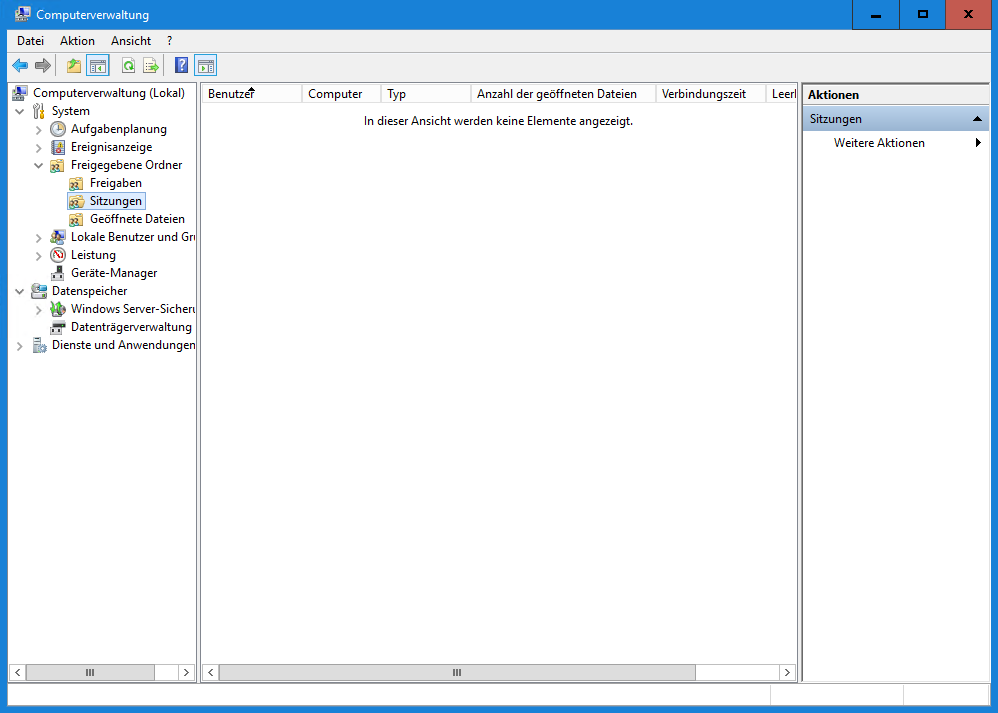Viewport: 998px width, 713px height.
Task: Click the Refresh toolbar icon
Action: pos(129,66)
